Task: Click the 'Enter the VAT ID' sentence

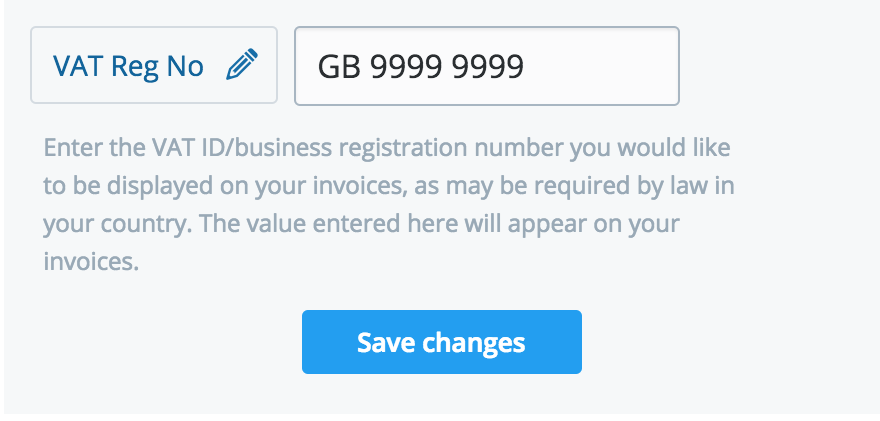Action: (386, 149)
